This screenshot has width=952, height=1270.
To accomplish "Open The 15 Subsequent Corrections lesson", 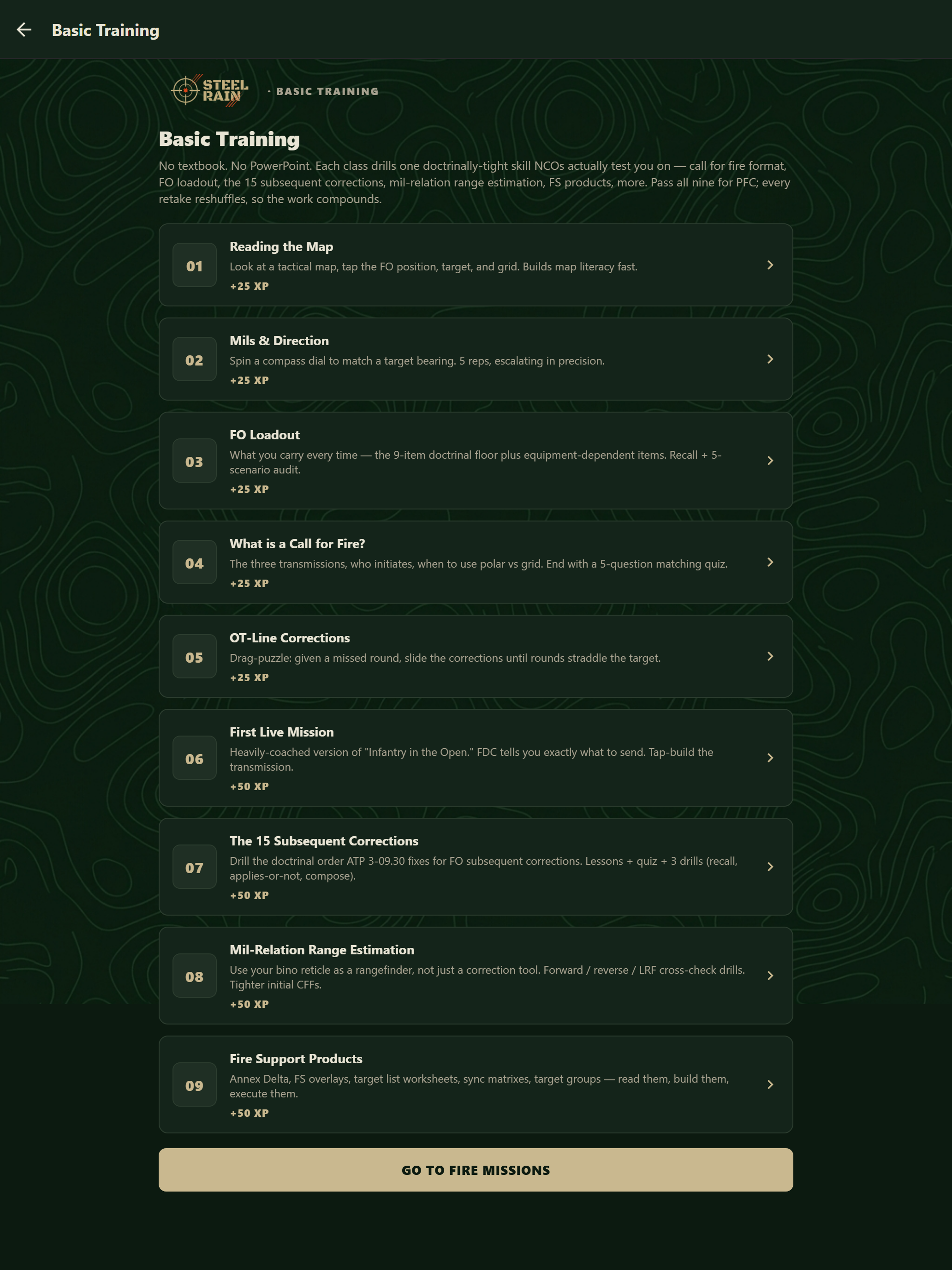I will coord(476,867).
